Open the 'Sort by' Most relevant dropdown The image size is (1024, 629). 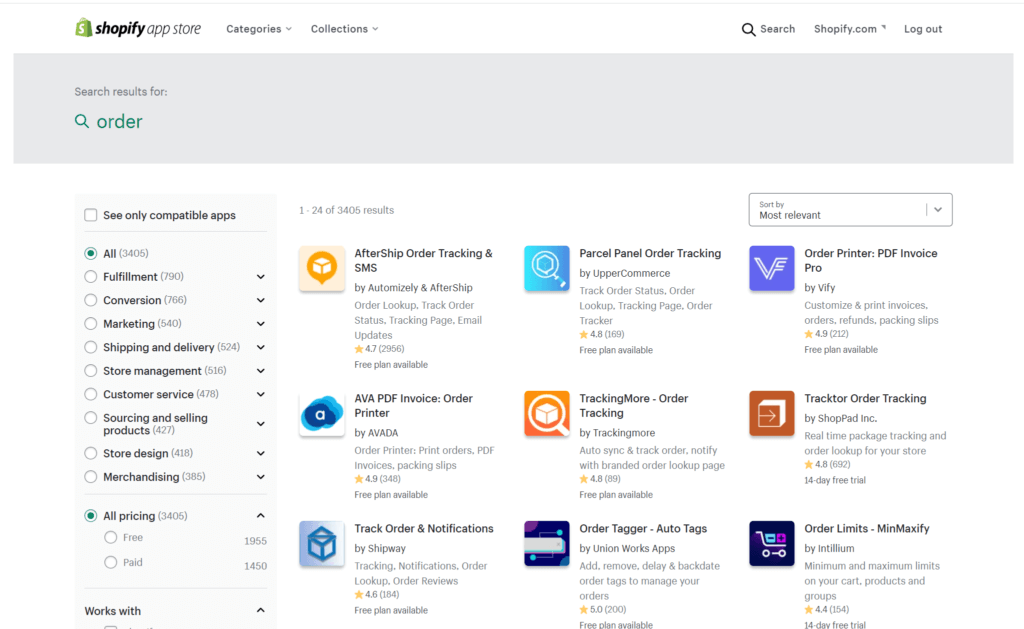(850, 210)
